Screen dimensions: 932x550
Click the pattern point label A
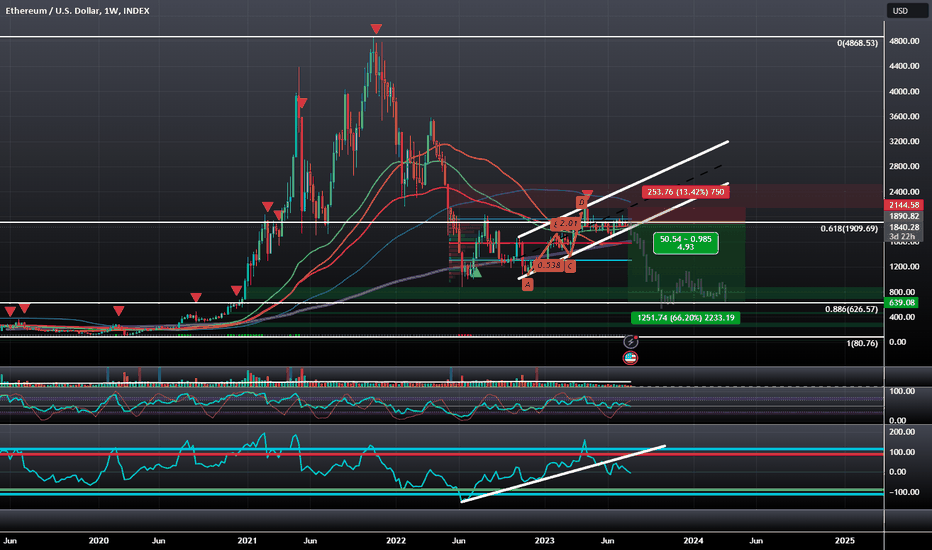click(527, 285)
